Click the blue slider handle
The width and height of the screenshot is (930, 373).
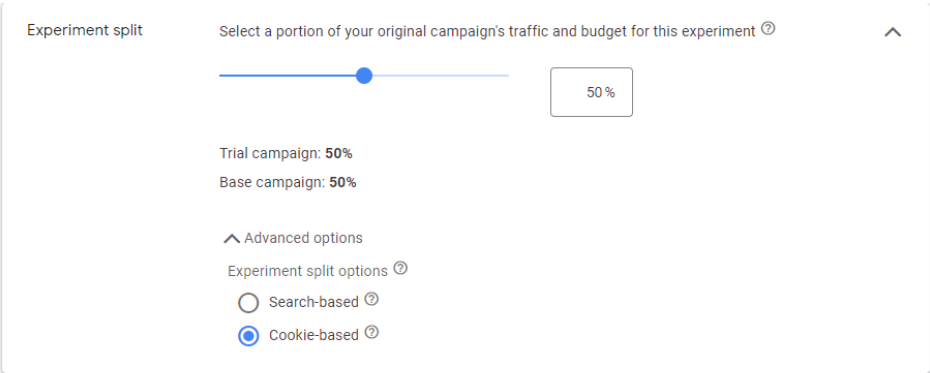coord(364,75)
